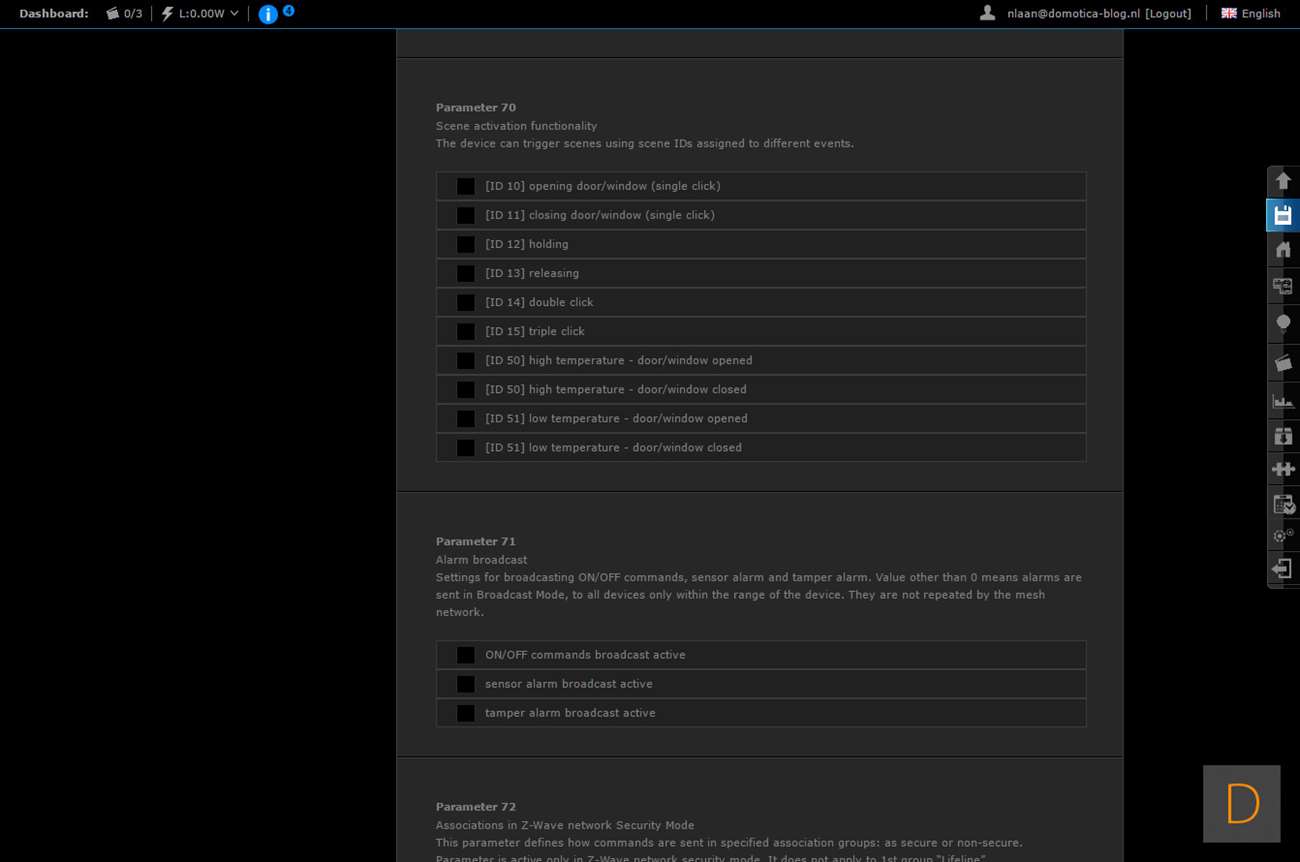
Task: Click the UK flag language icon
Action: tap(1229, 13)
